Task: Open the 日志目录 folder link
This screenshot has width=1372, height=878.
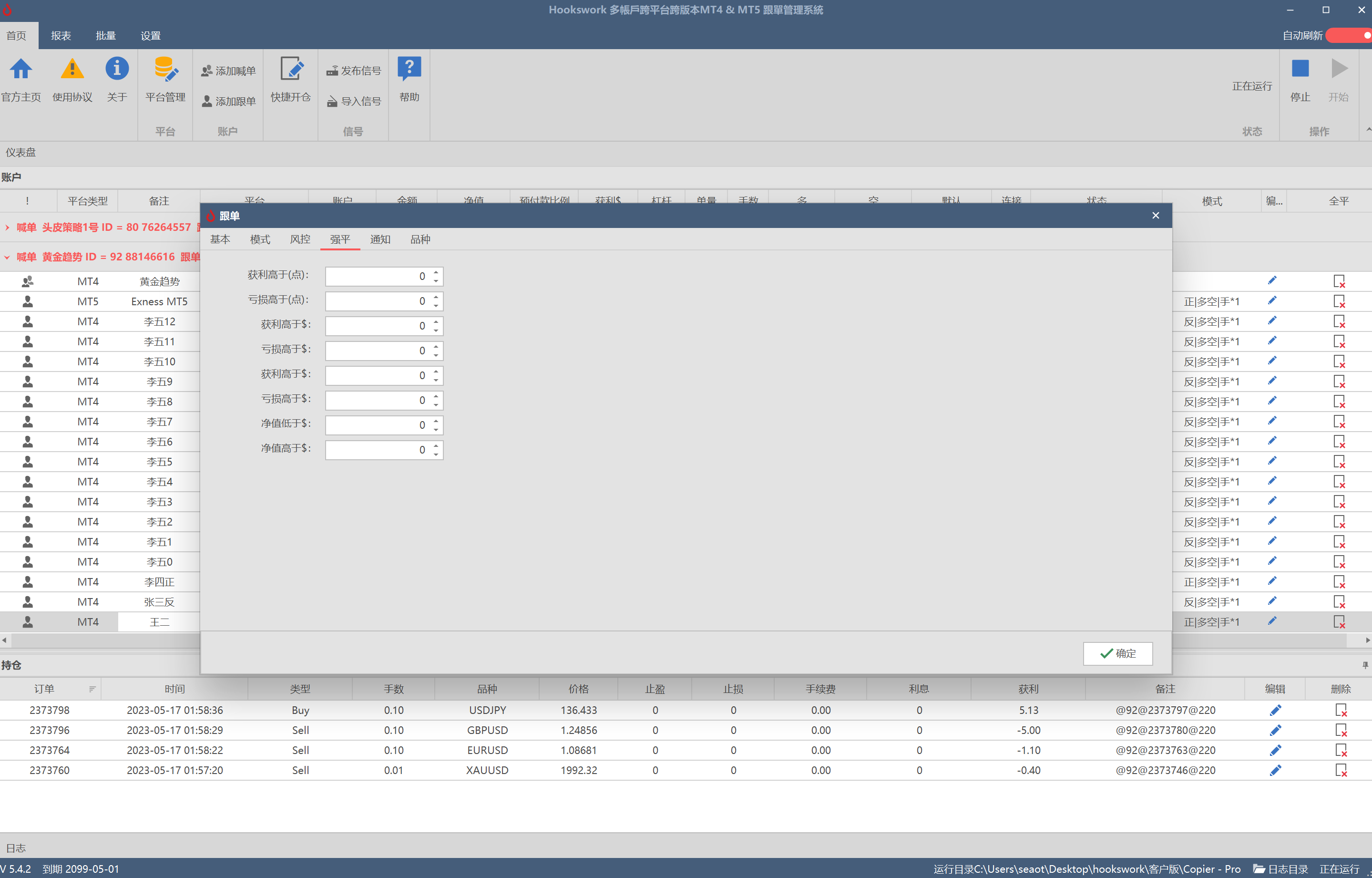Action: pos(1281,869)
